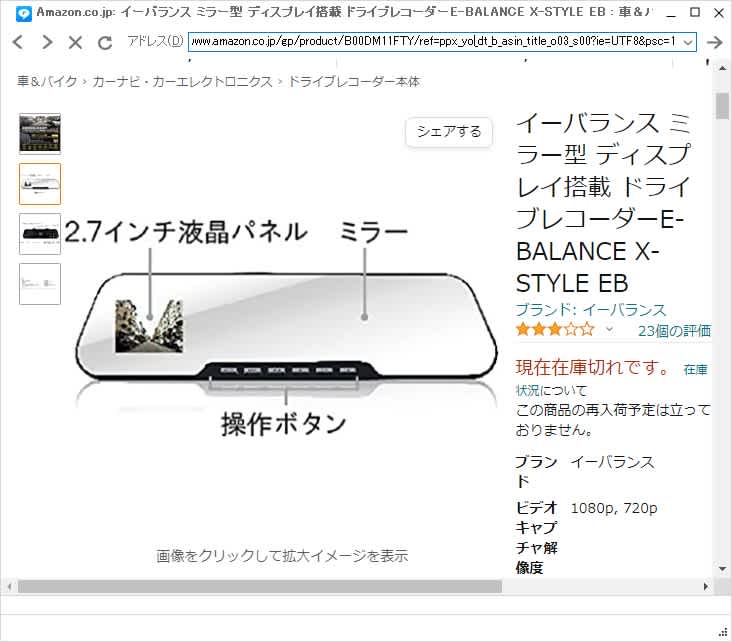Expand the rating breakdown chevron
Screen dimensions: 732x642
pyautogui.click(x=609, y=330)
